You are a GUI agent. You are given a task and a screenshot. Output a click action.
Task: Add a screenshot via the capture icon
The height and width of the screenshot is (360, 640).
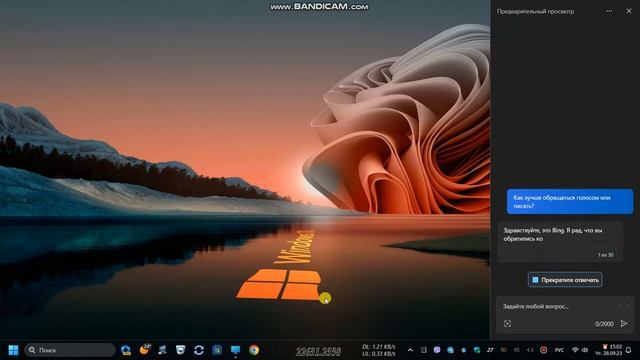coord(507,324)
